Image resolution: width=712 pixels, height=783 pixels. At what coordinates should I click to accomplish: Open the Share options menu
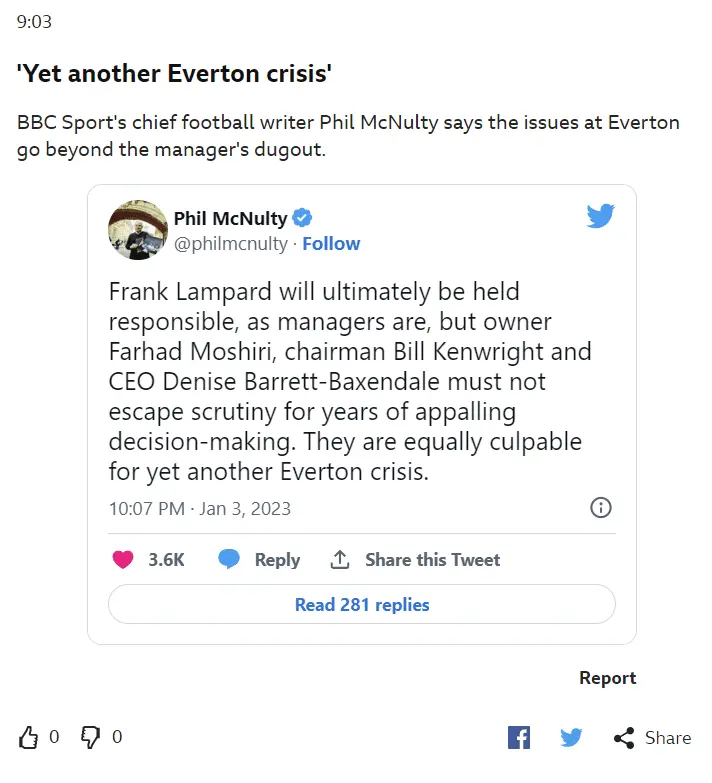pyautogui.click(x=652, y=738)
